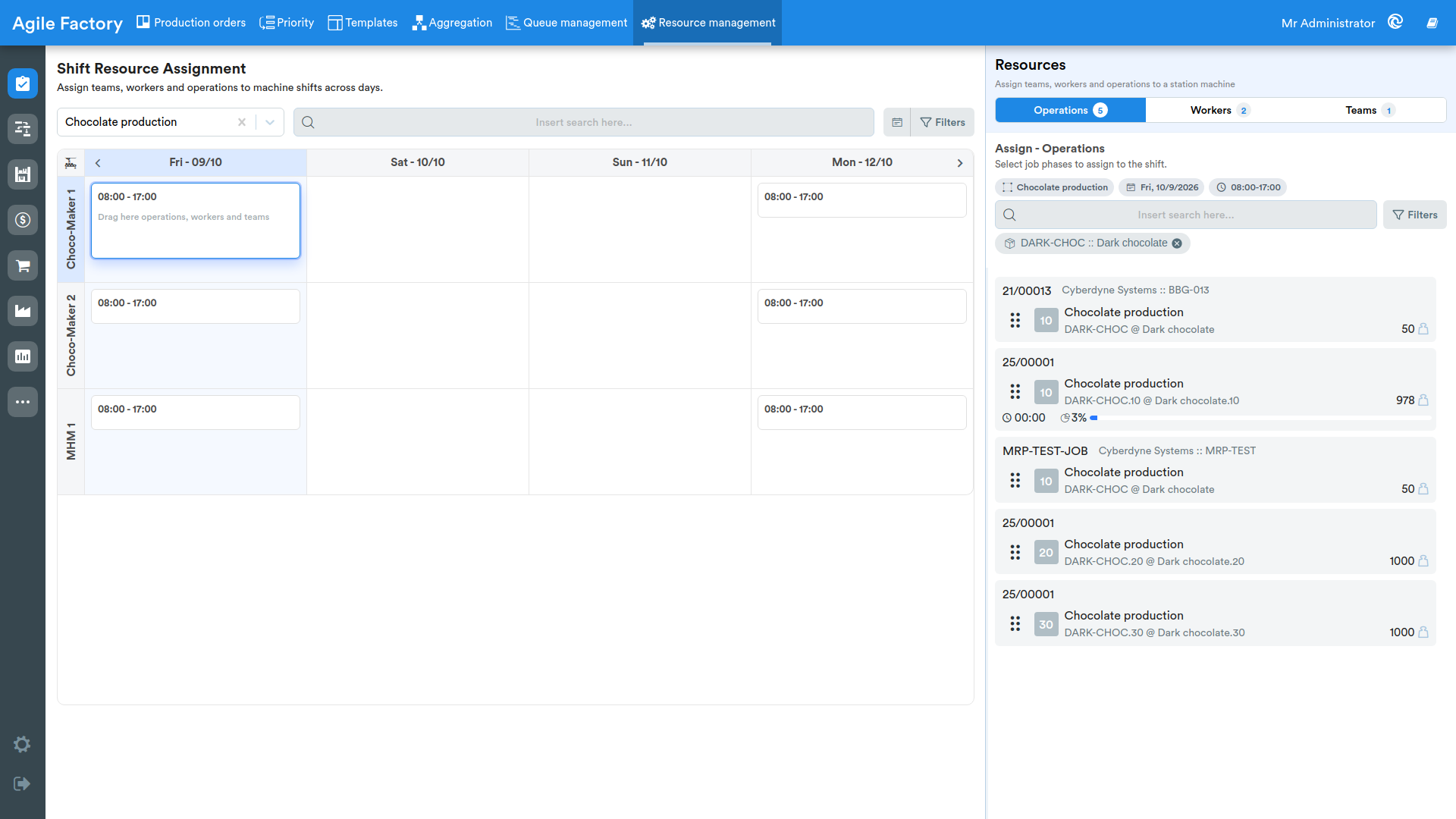This screenshot has width=1456, height=819.
Task: Open Queue management menu
Action: (566, 23)
